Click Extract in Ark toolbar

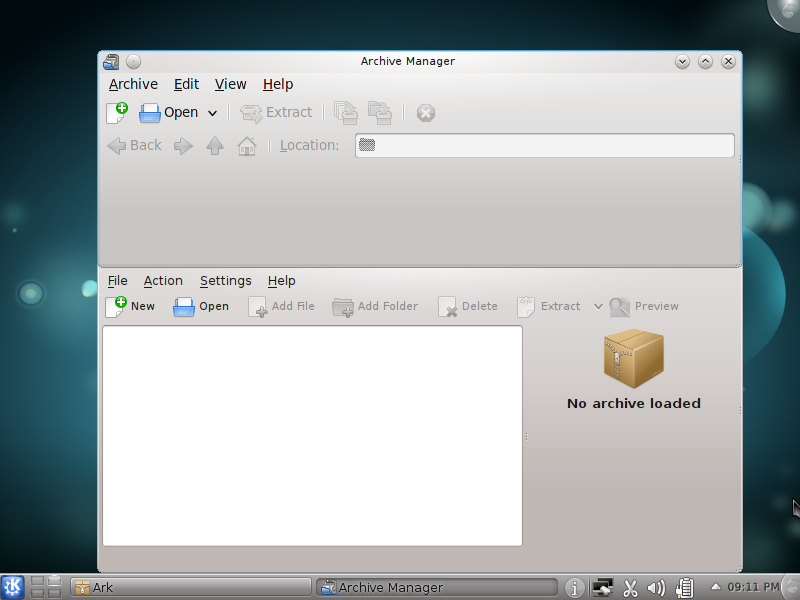pyautogui.click(x=548, y=306)
